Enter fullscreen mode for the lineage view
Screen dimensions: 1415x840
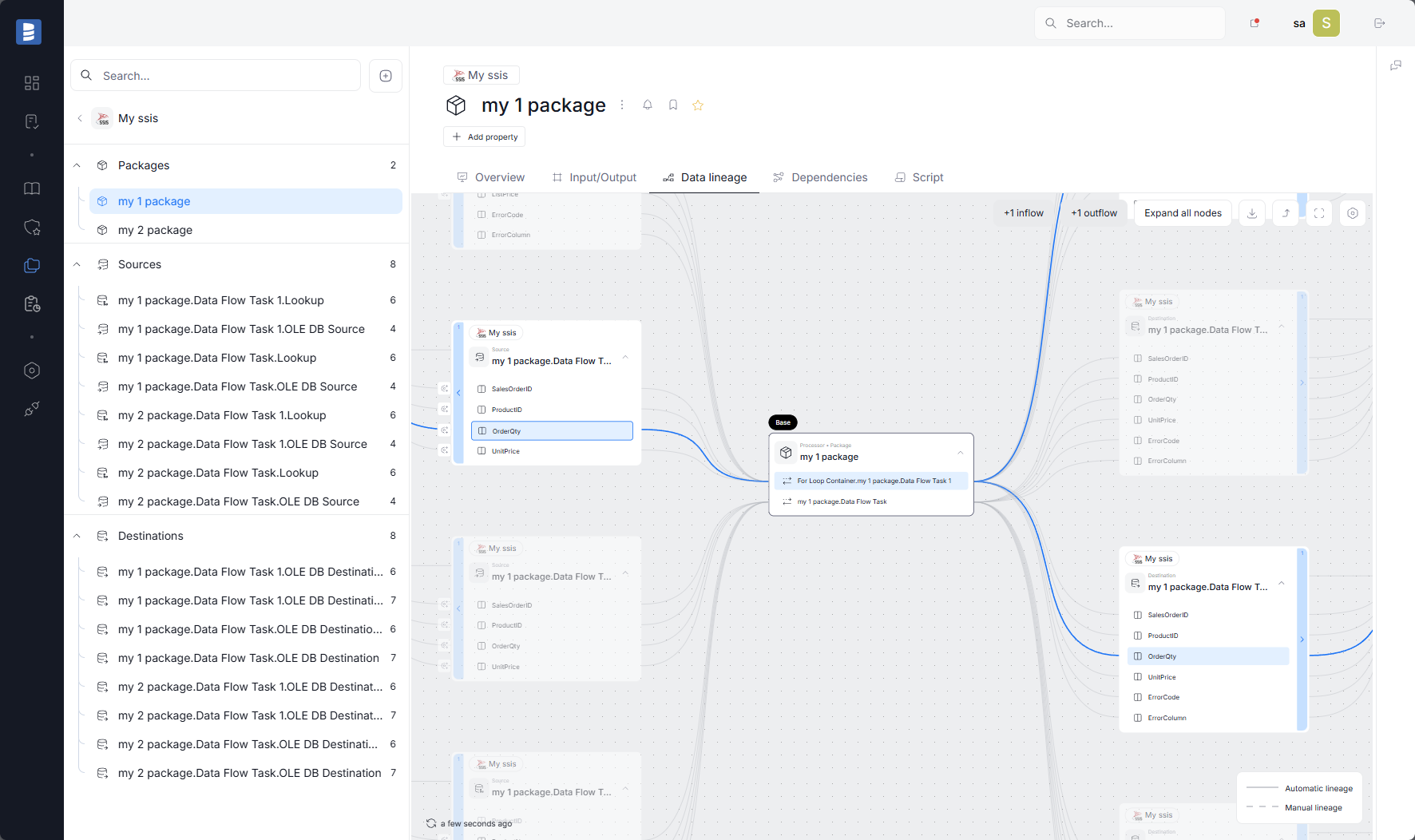point(1319,213)
